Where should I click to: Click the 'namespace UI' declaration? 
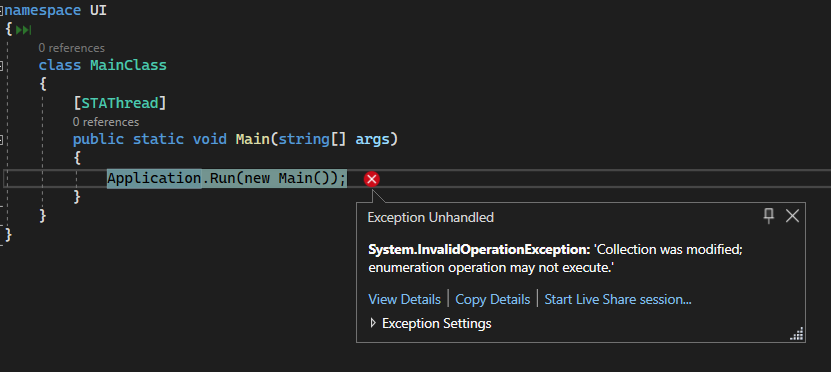(56, 10)
